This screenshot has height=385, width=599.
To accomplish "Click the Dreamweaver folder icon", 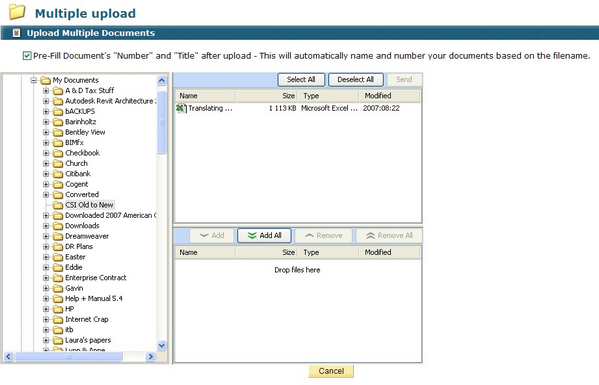I will [x=58, y=236].
